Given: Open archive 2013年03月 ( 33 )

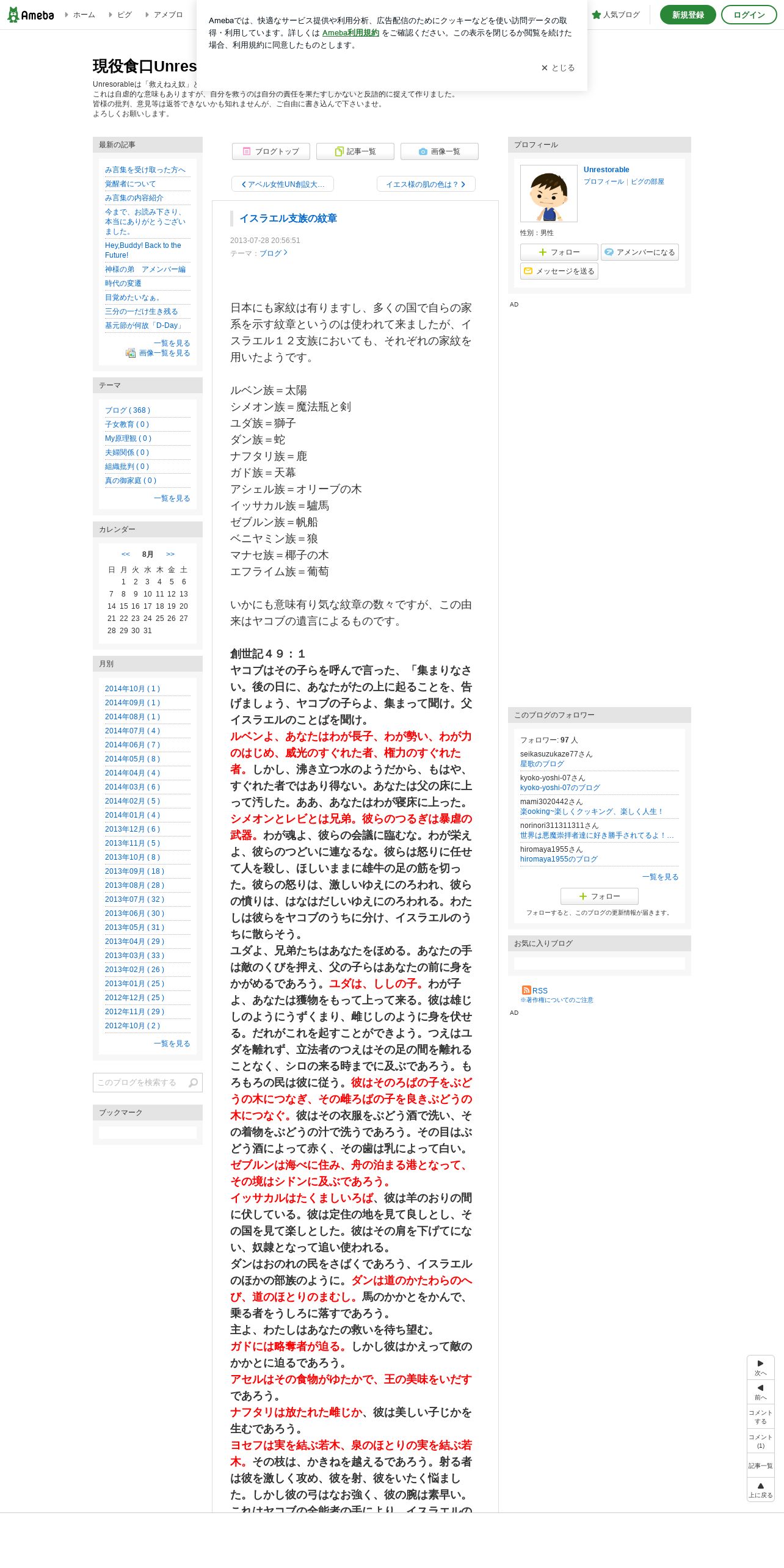Looking at the screenshot, I should tap(135, 956).
